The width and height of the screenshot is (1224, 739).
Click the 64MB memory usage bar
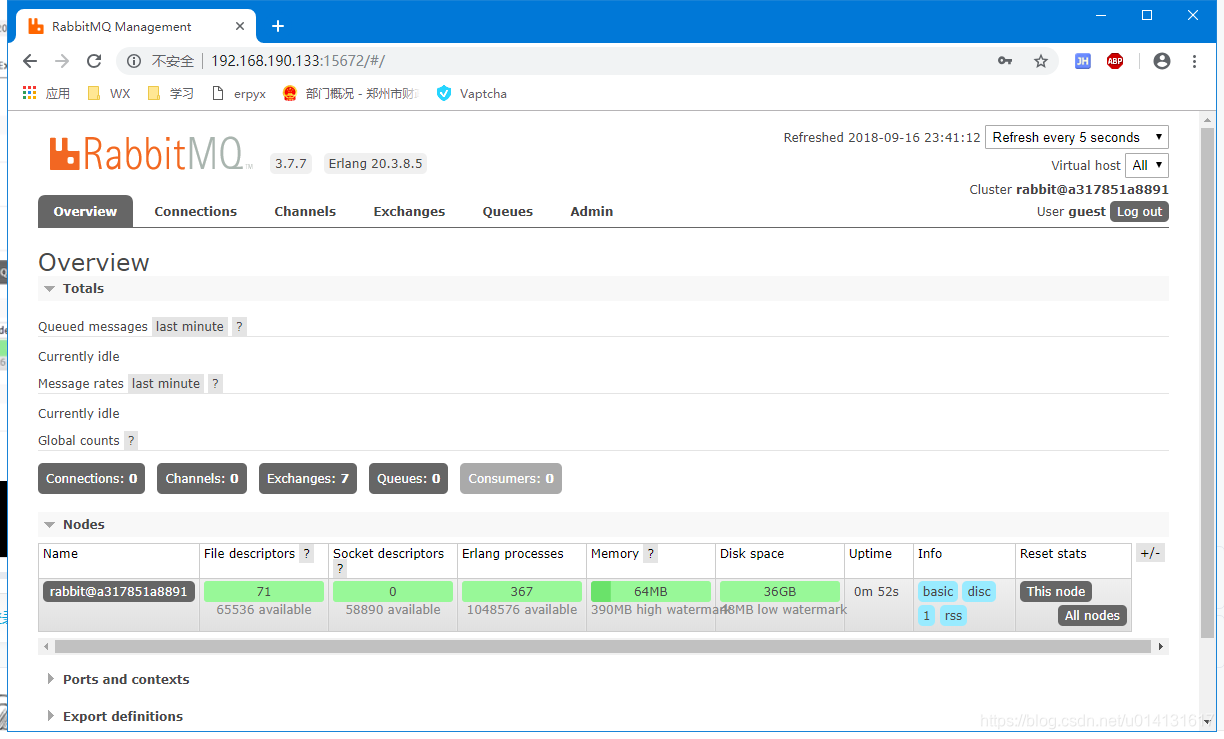point(651,592)
